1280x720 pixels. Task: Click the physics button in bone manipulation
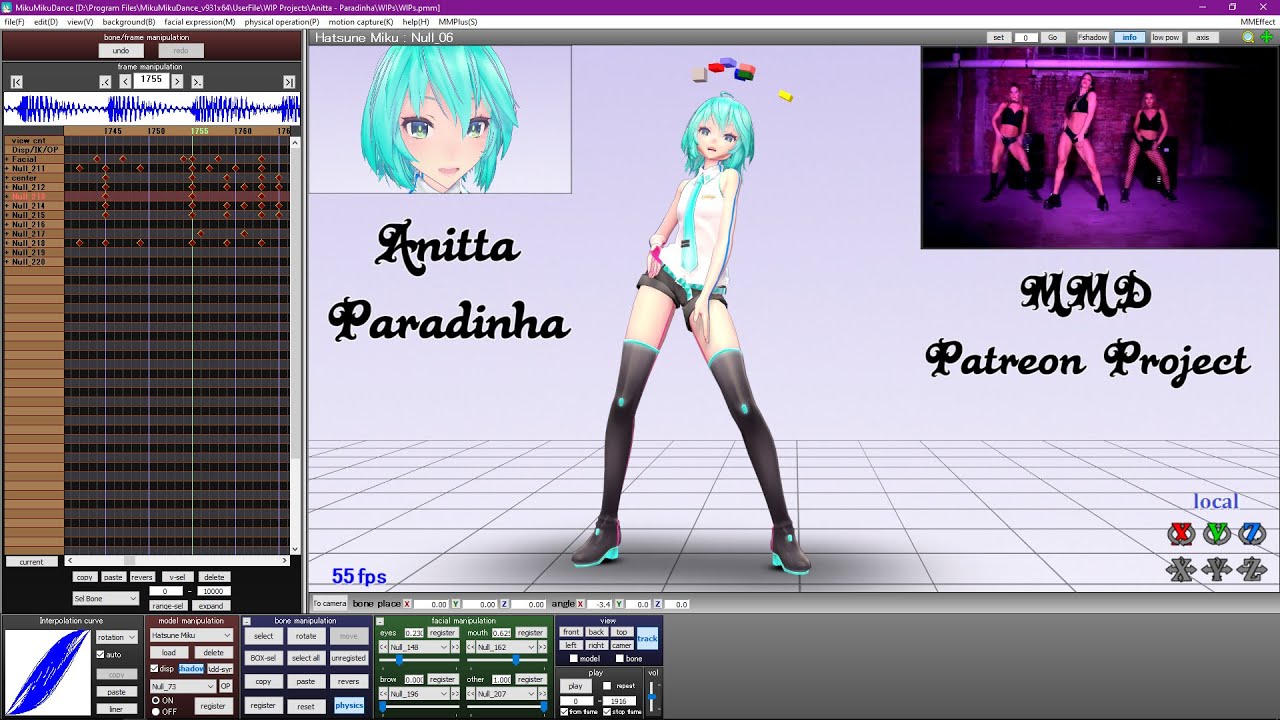pos(348,706)
